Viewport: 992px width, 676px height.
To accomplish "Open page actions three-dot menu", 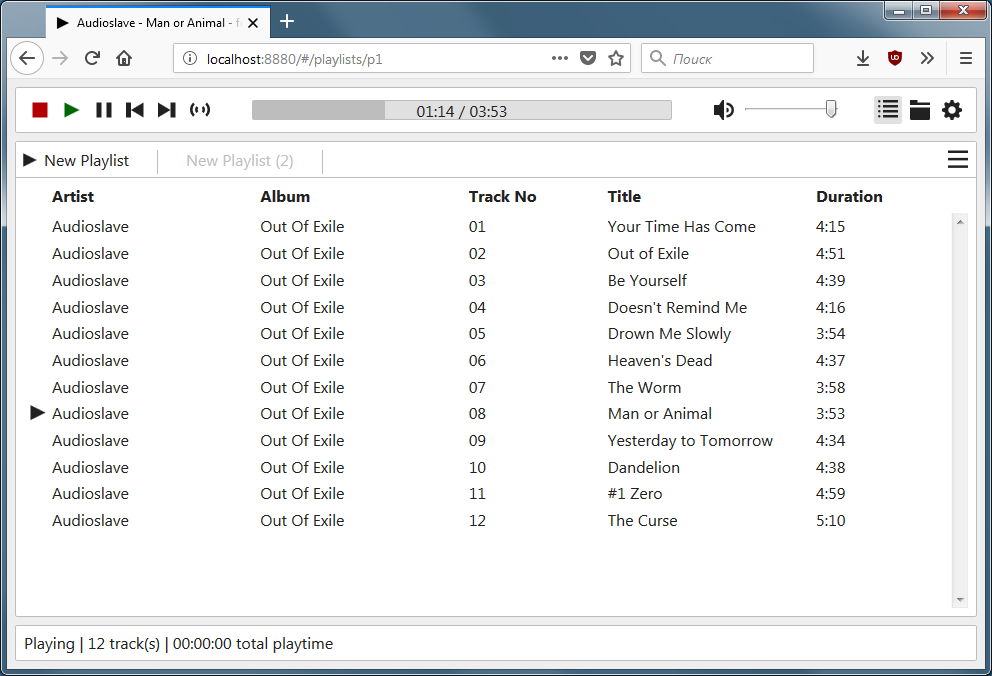I will tap(559, 58).
